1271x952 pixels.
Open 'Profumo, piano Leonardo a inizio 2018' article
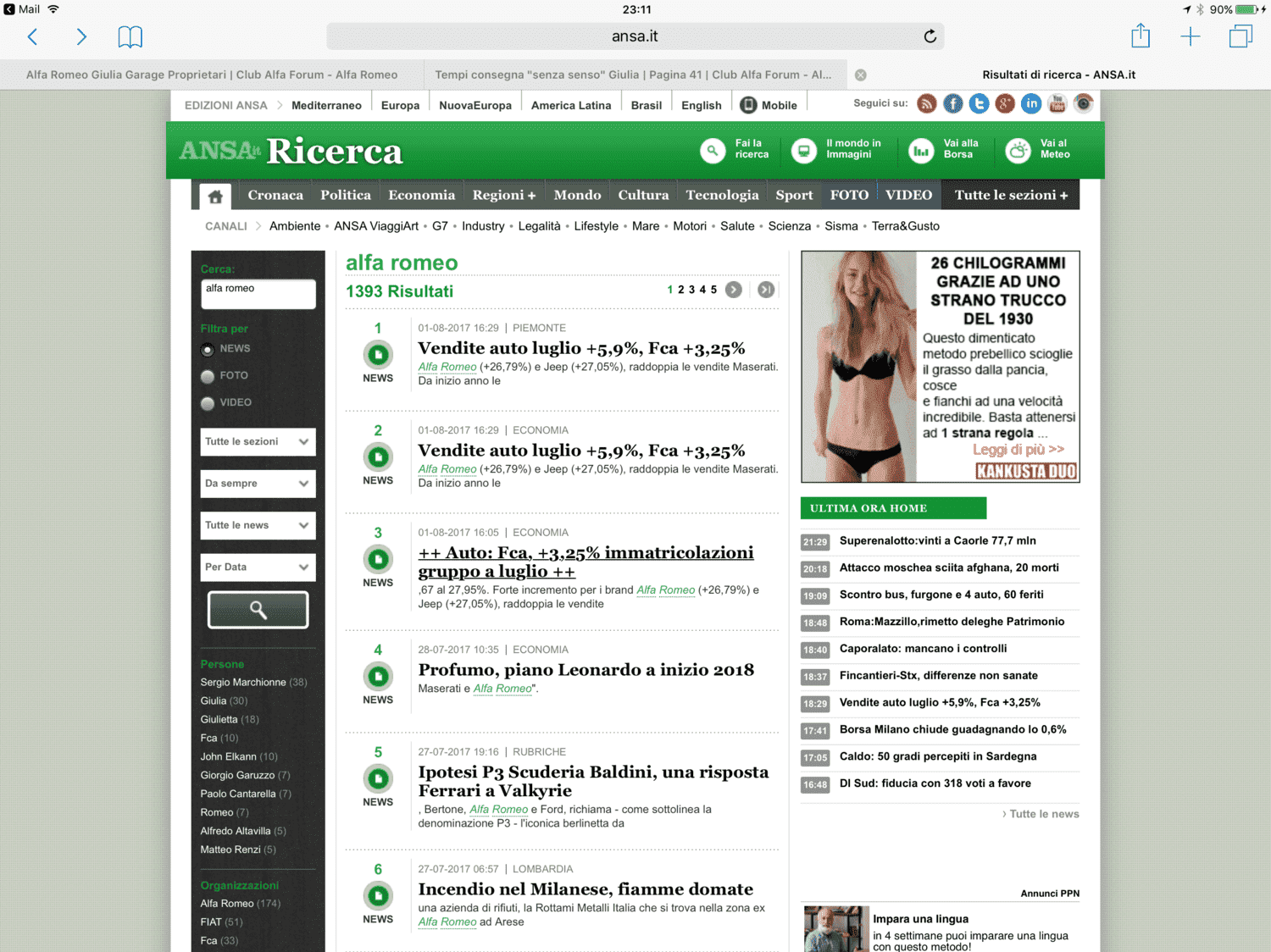[x=586, y=670]
